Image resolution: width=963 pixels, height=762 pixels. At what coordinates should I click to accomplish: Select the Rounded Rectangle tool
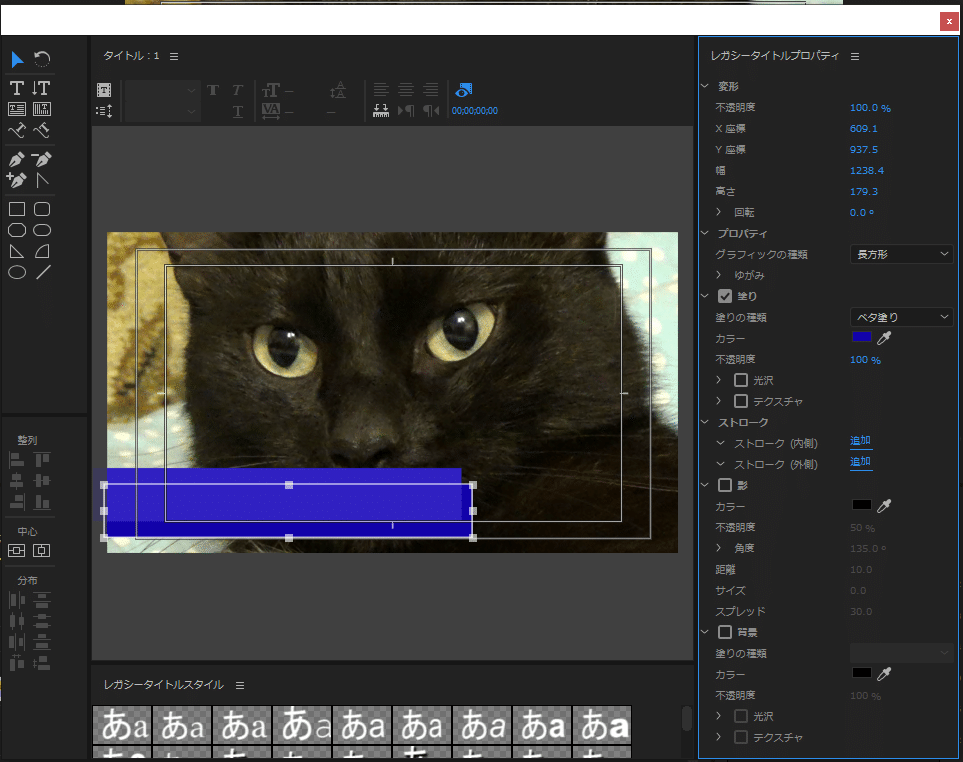tap(42, 209)
